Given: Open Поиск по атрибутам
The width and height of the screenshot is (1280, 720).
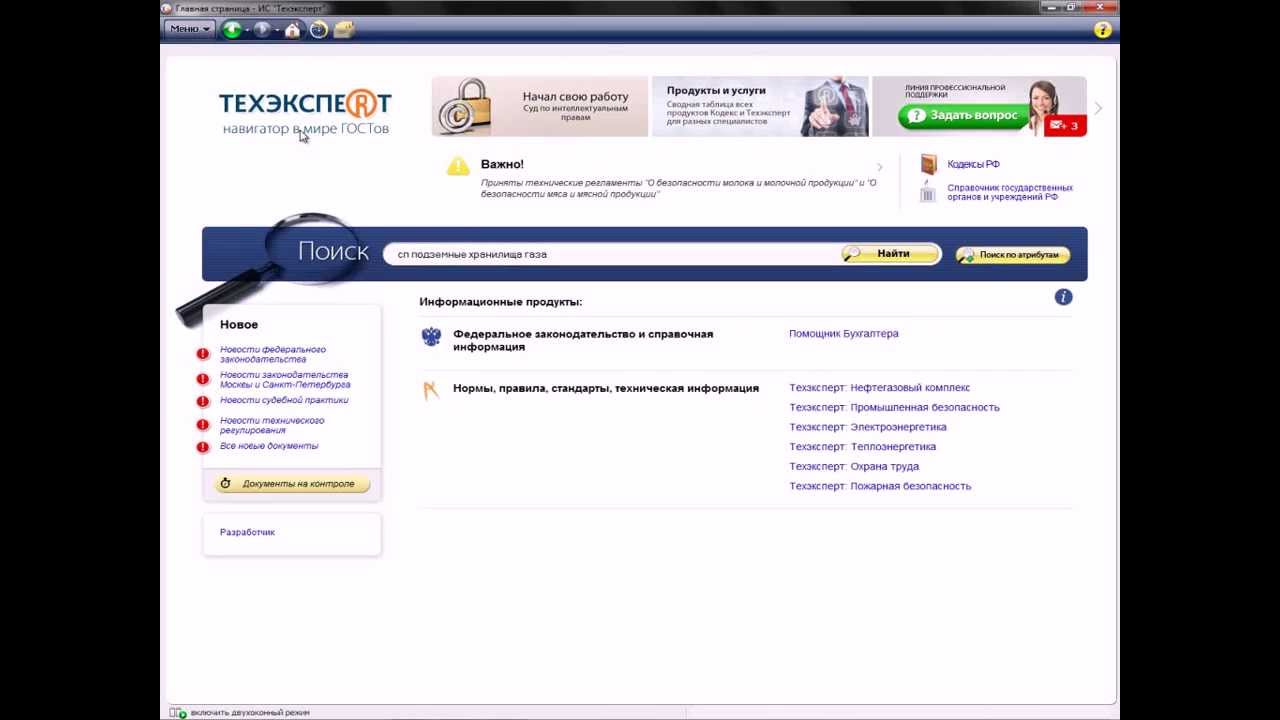Looking at the screenshot, I should pyautogui.click(x=1013, y=255).
